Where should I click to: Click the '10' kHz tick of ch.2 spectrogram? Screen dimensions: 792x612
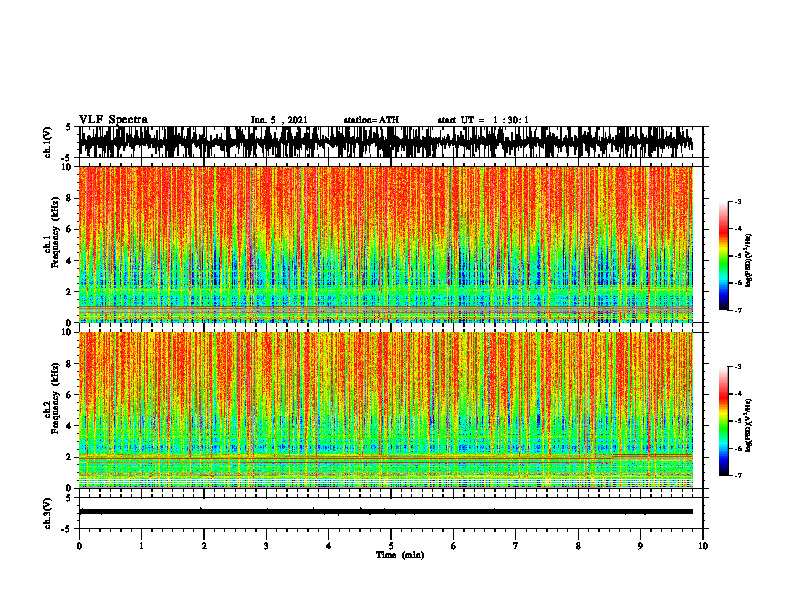click(x=68, y=332)
